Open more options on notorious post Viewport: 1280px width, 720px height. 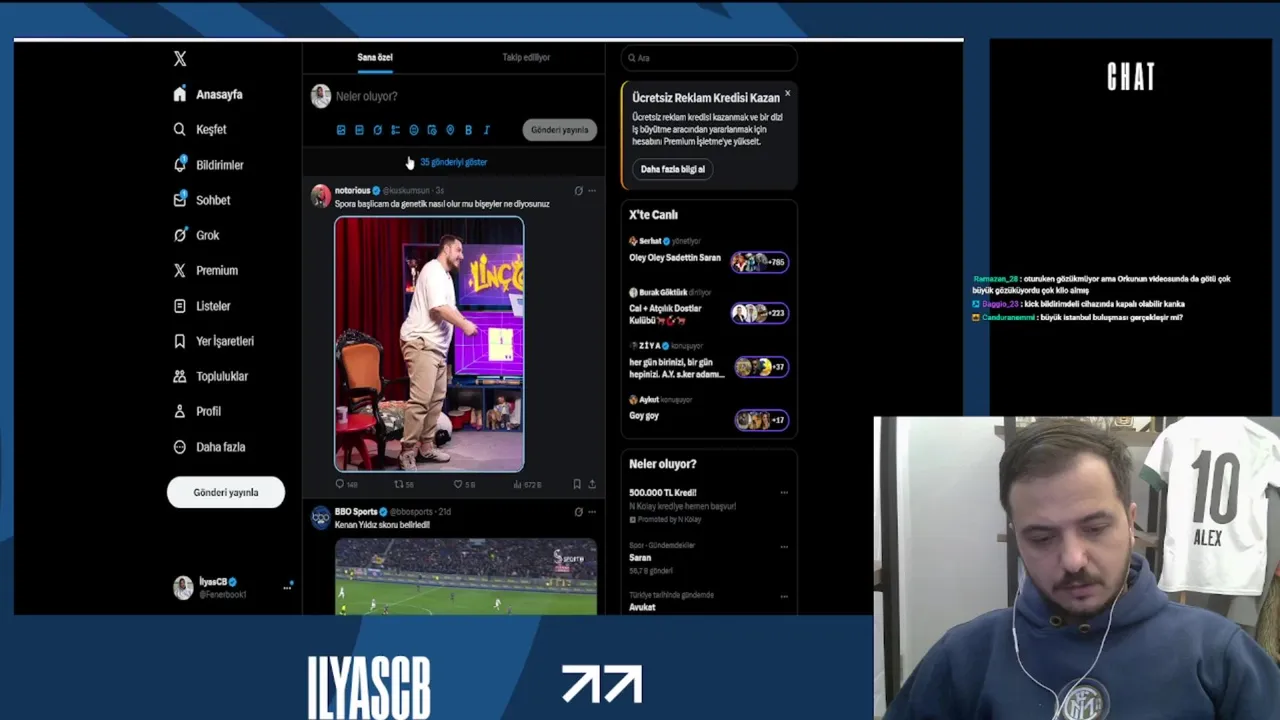point(592,190)
